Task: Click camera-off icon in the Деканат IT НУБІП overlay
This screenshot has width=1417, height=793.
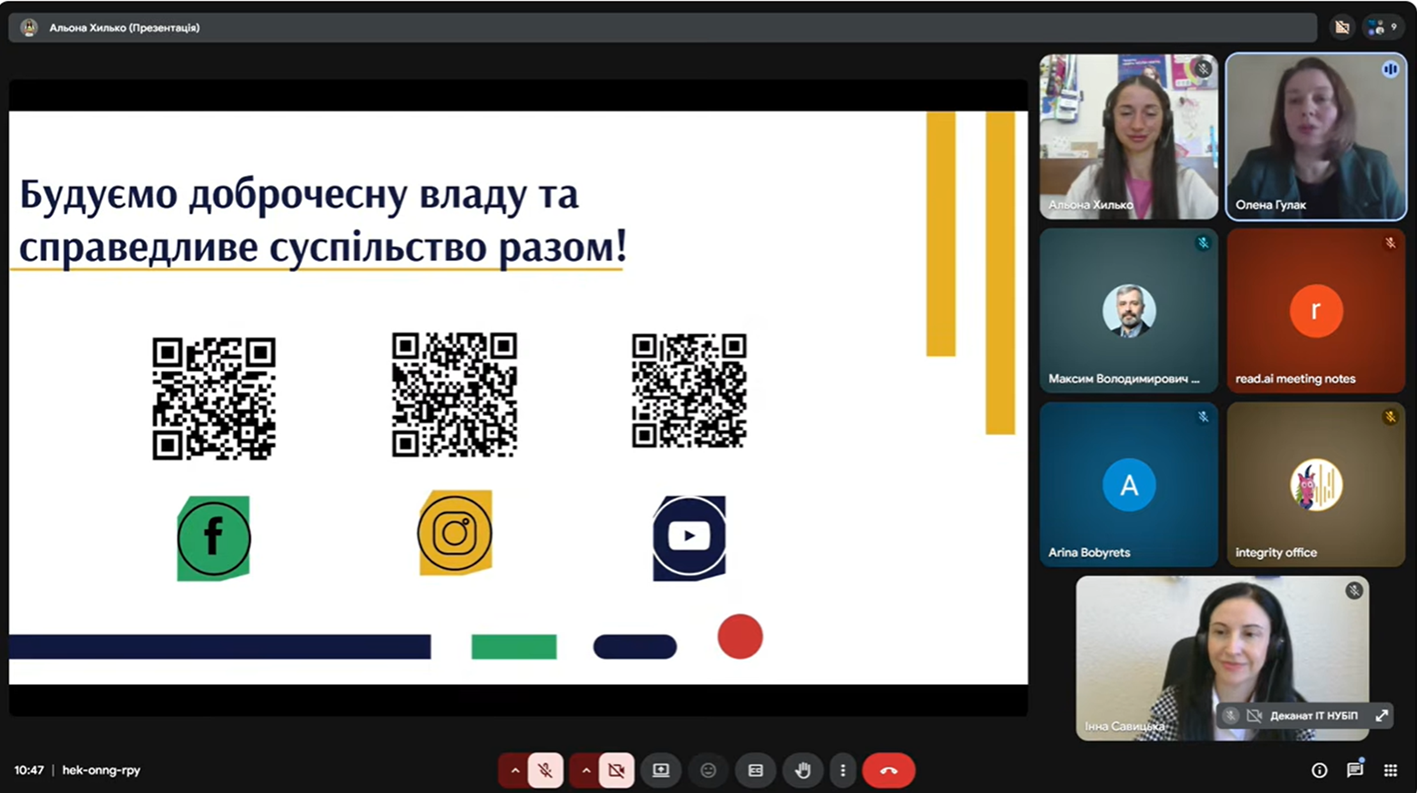Action: point(1254,716)
